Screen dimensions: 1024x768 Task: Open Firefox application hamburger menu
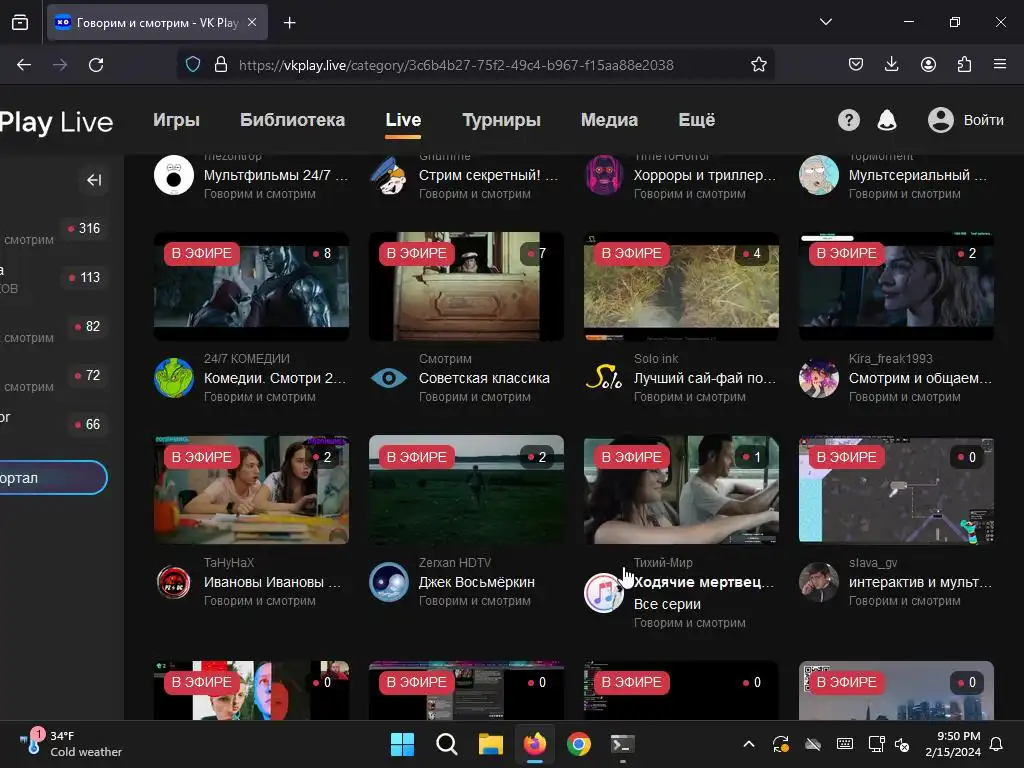[1000, 64]
